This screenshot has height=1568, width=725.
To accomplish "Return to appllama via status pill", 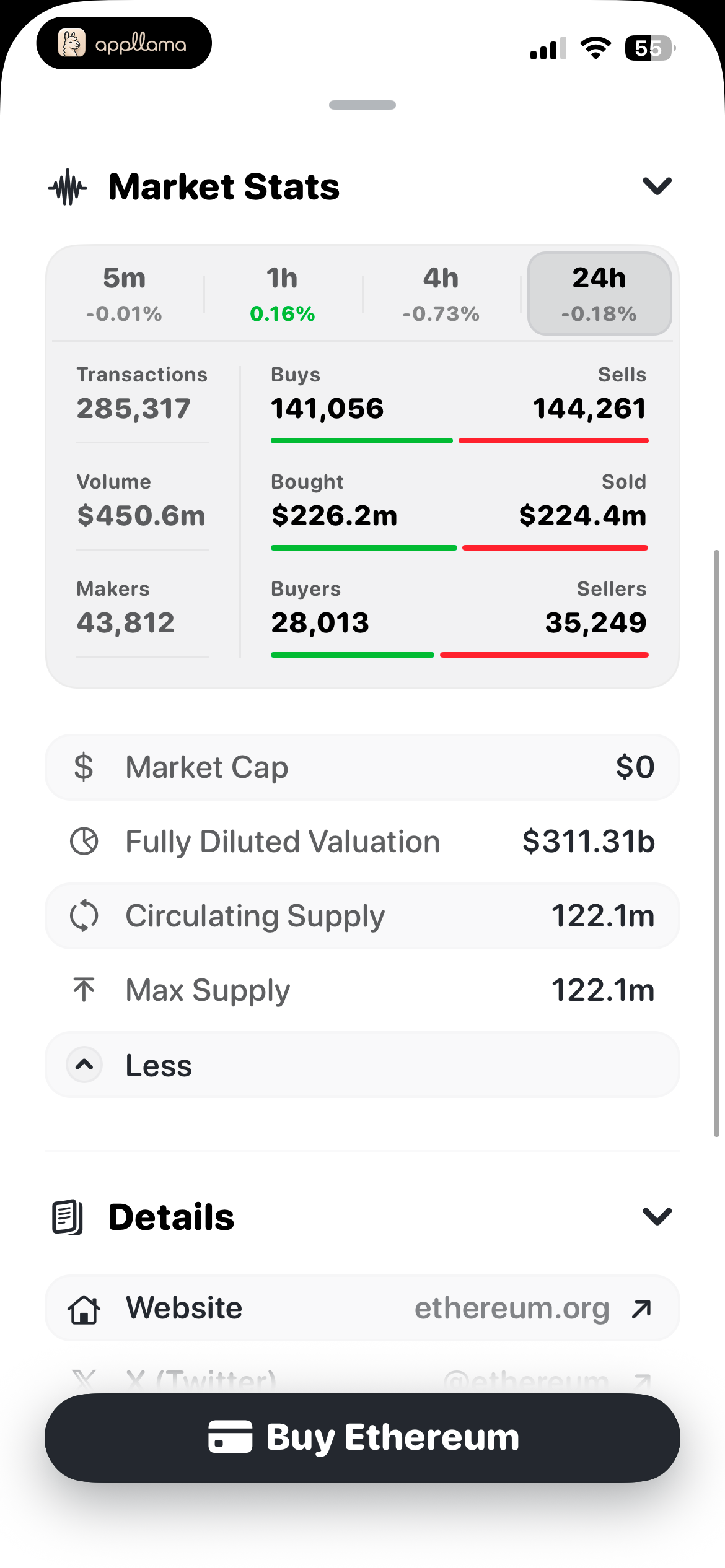I will tap(124, 43).
